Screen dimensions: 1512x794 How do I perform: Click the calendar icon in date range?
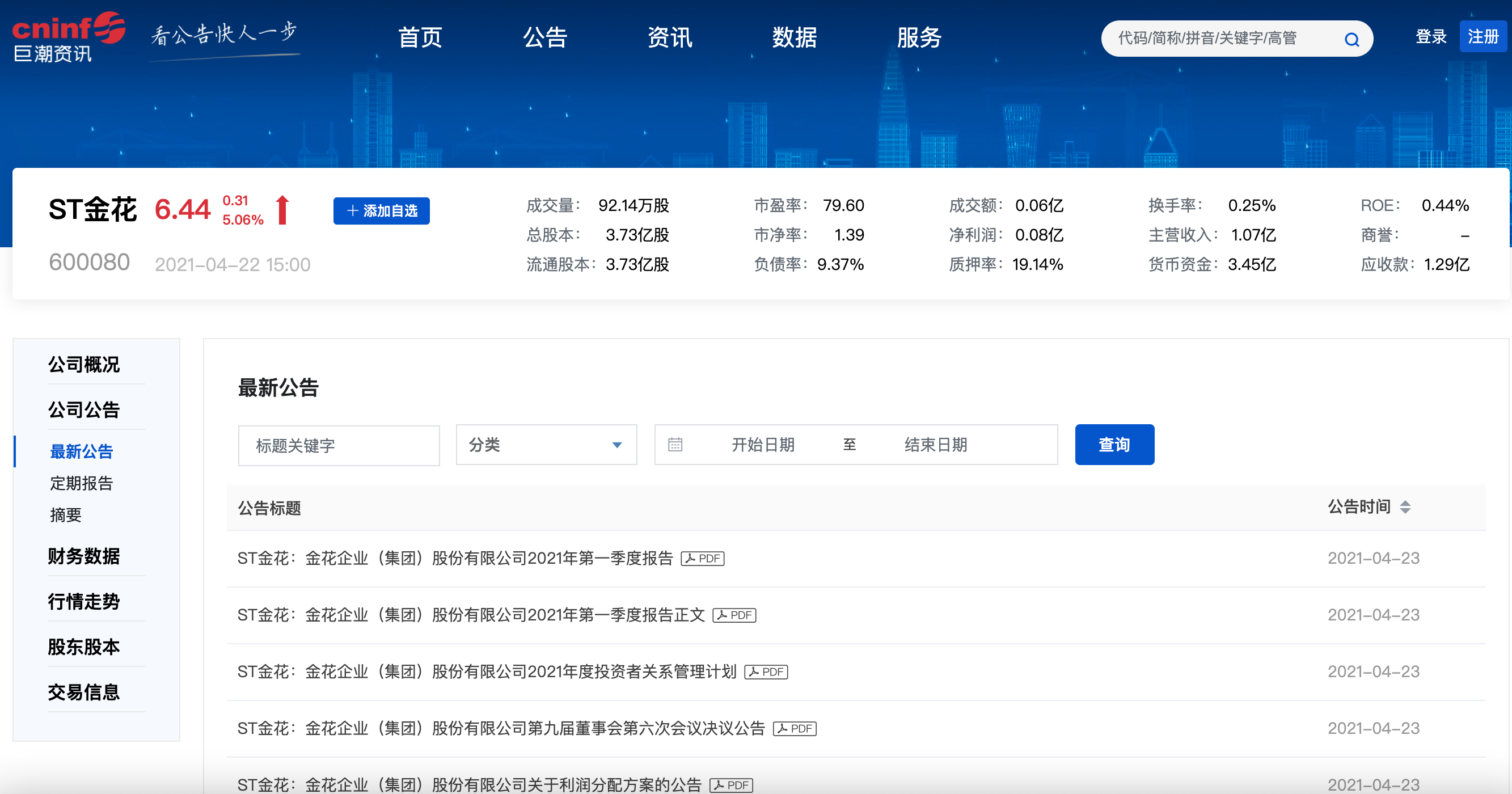pyautogui.click(x=675, y=445)
